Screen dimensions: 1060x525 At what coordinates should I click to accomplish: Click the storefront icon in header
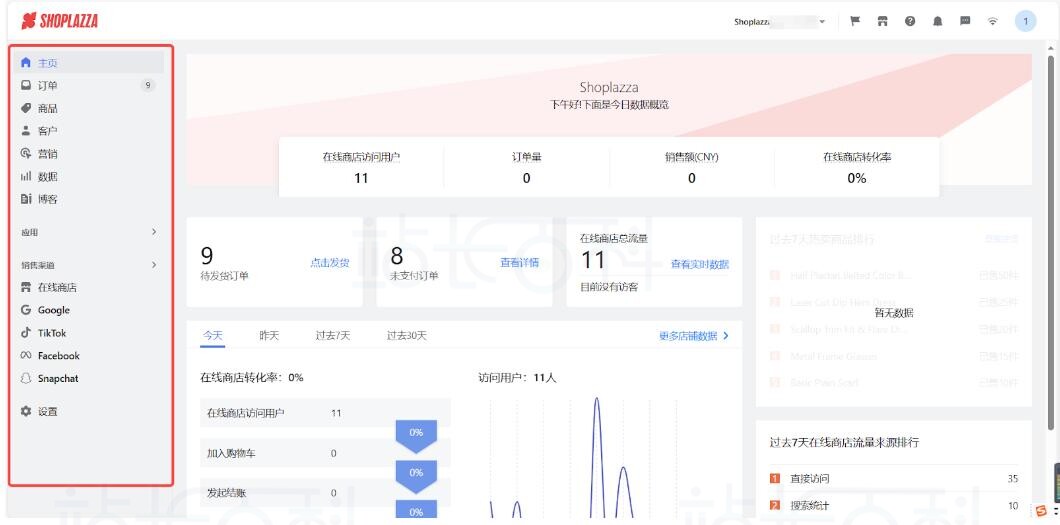[x=882, y=21]
